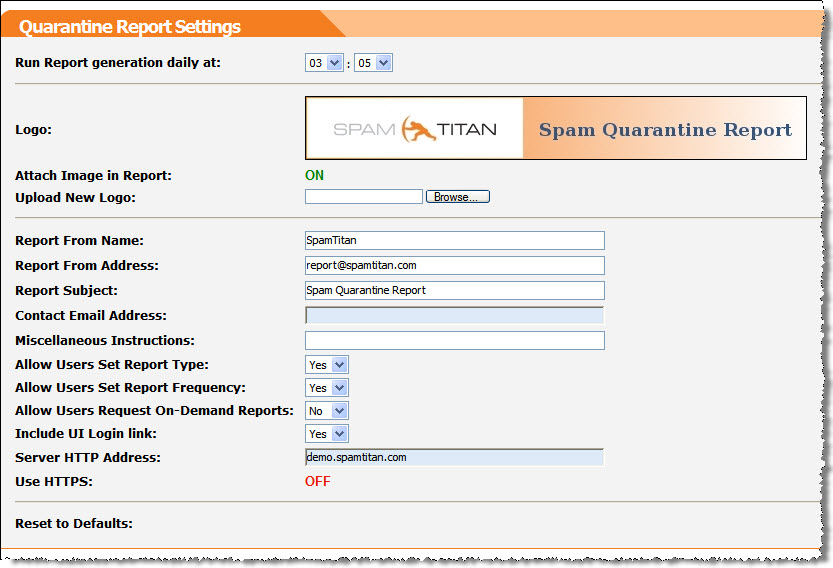This screenshot has width=833, height=568.
Task: Toggle the Use HTTPS OFF link
Action: pos(317,481)
